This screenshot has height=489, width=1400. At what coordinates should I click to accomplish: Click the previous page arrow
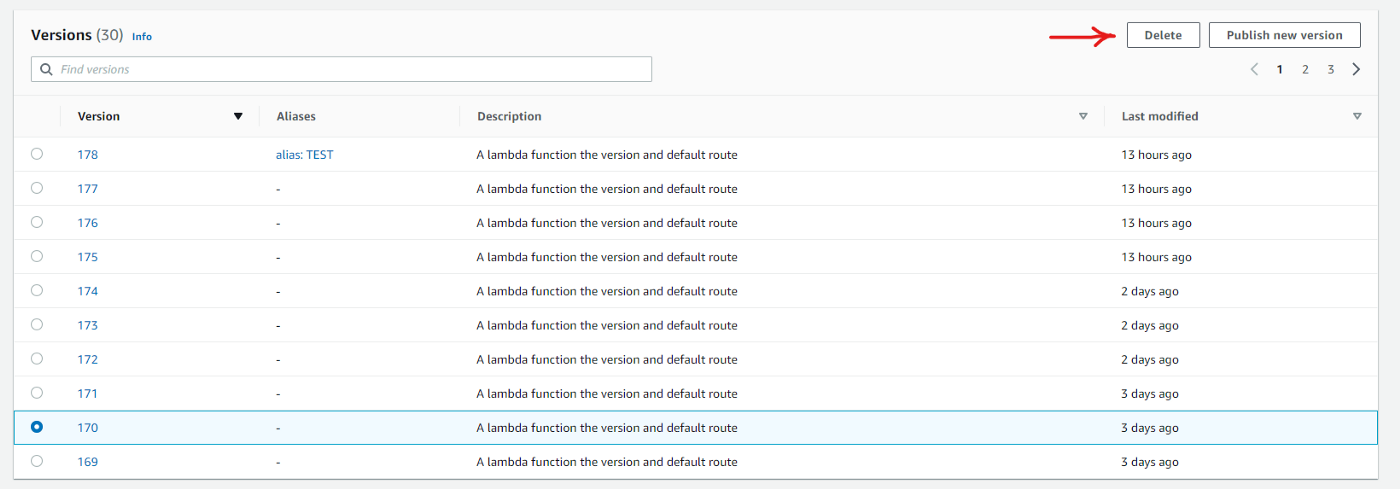point(1254,69)
